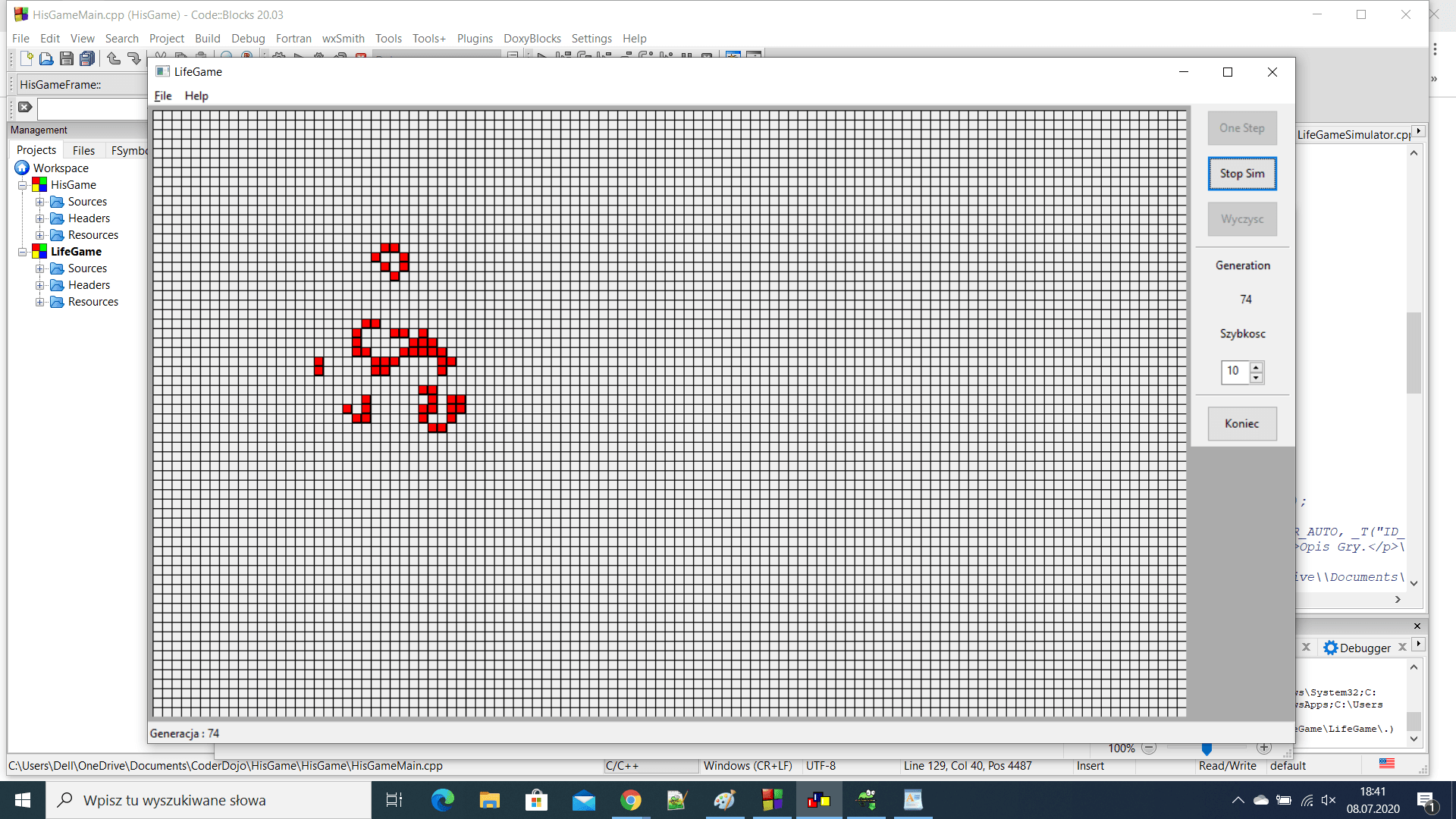Click the Open file icon in the toolbar
The image size is (1456, 819).
coord(46,58)
